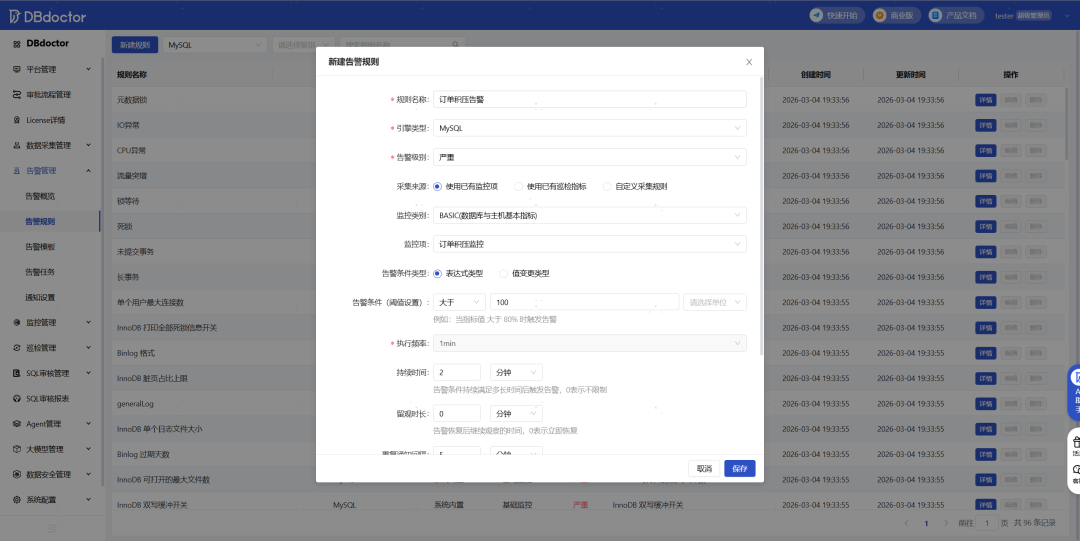Open 告警概览 submenu item
The height and width of the screenshot is (541, 1080).
click(40, 196)
